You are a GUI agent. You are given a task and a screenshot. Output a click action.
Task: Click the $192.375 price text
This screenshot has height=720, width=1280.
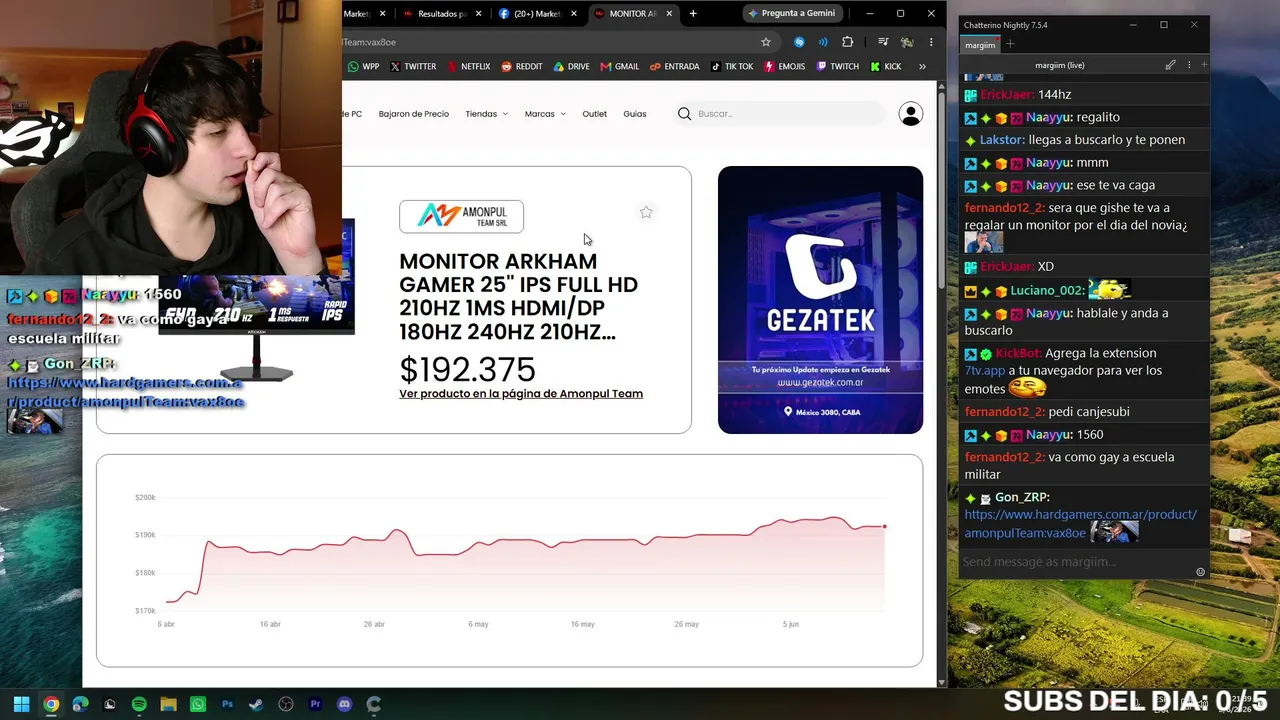click(x=467, y=370)
